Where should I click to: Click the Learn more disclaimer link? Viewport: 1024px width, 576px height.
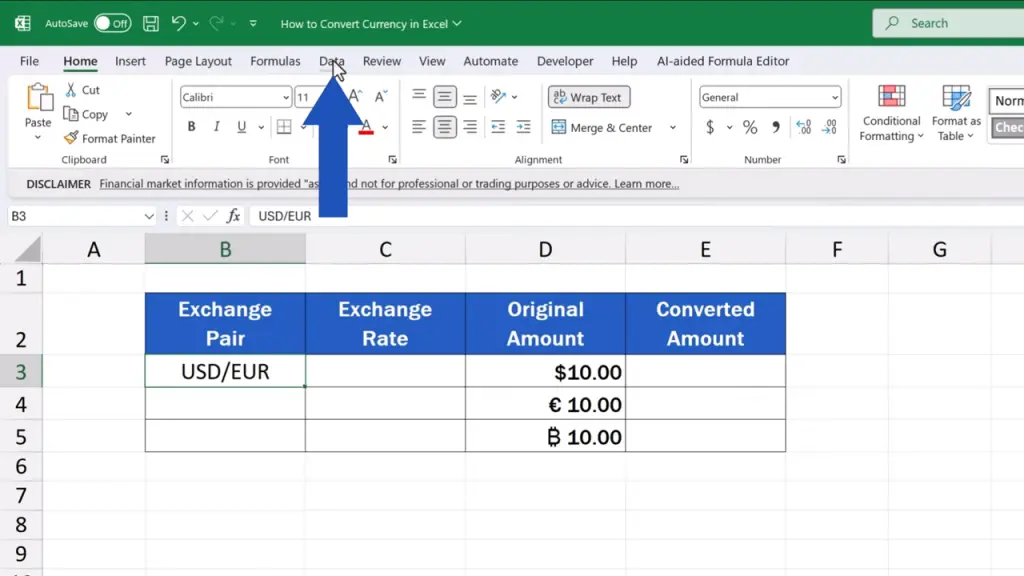[645, 184]
